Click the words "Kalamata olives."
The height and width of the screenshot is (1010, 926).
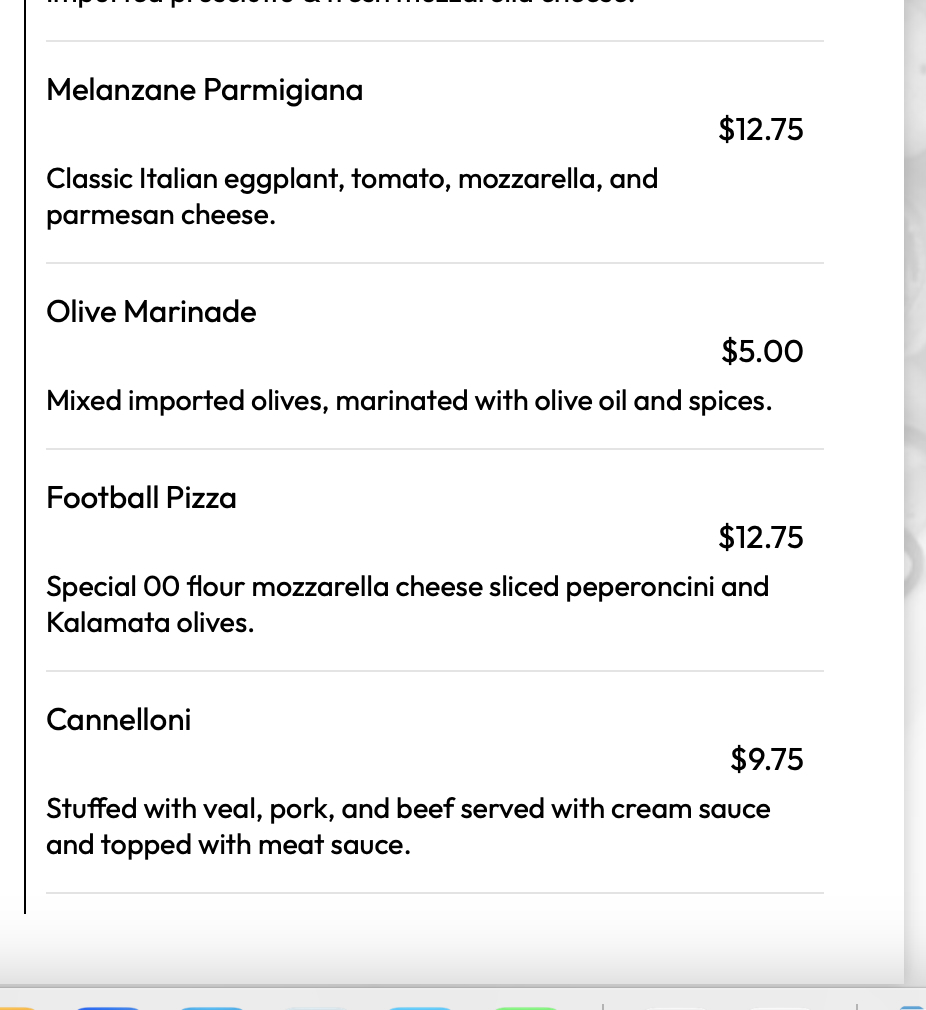[150, 623]
